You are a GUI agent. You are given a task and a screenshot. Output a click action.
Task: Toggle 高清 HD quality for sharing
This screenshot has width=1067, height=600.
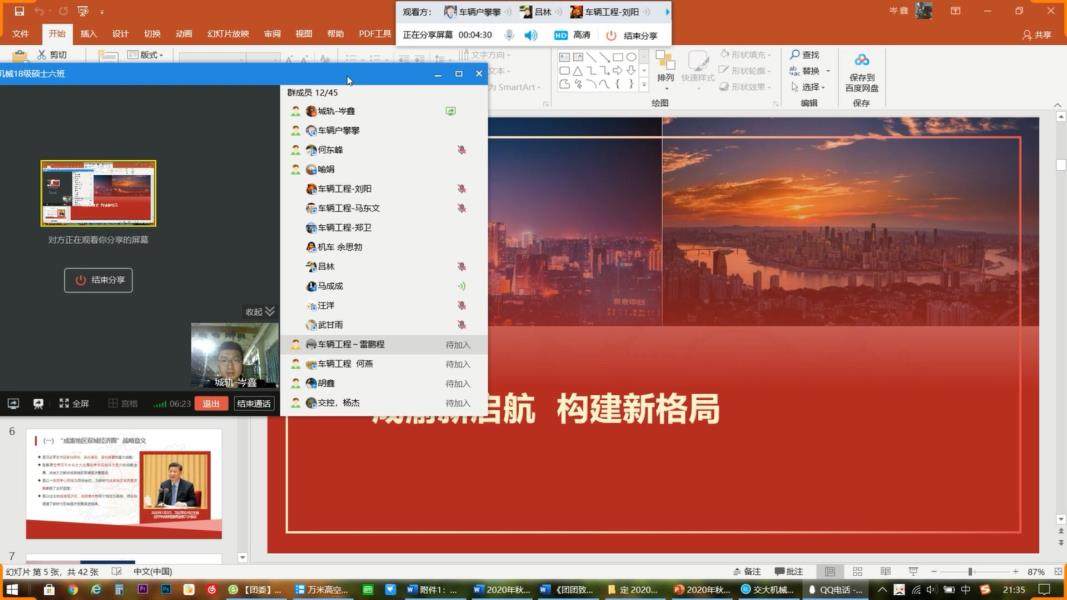click(x=572, y=35)
